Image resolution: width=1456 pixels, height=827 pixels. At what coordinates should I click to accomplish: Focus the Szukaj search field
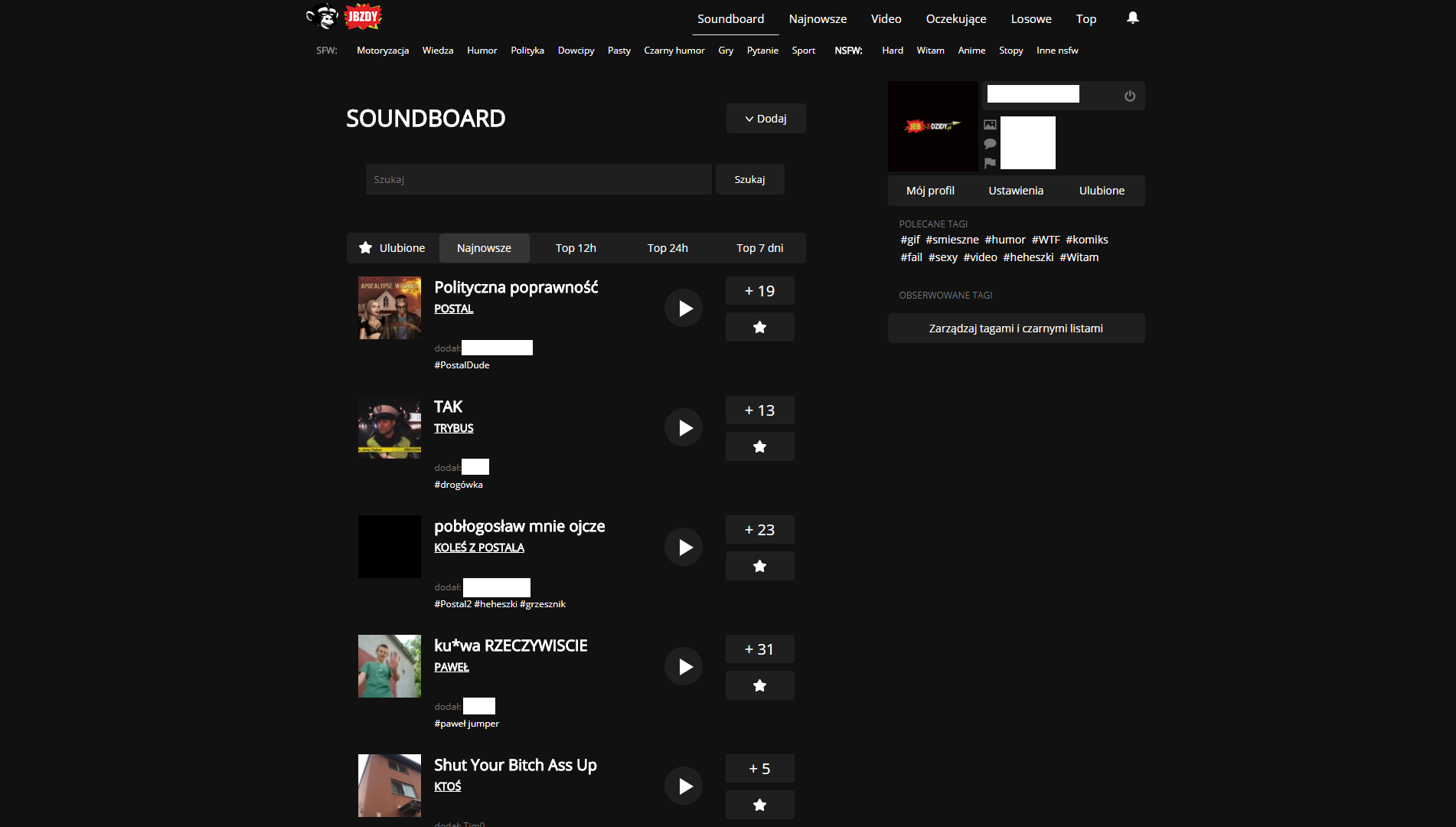tap(539, 179)
